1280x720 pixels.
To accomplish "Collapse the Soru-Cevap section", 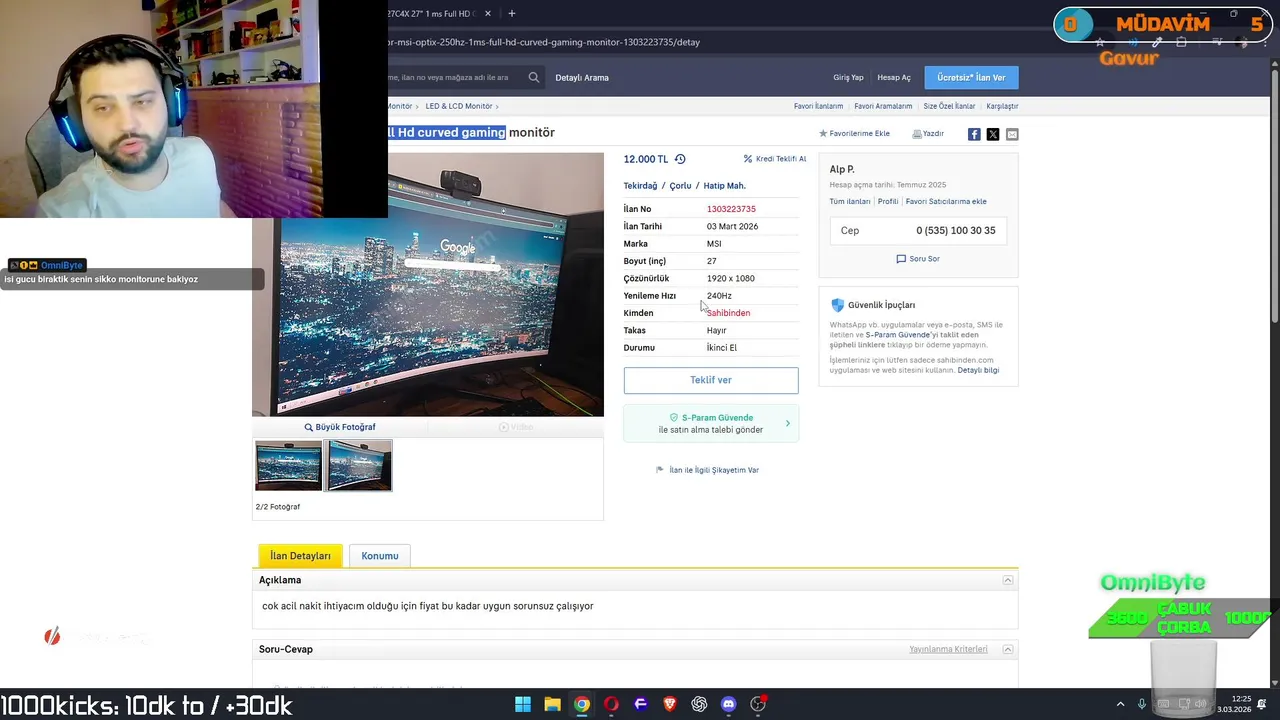I will pos(1008,649).
